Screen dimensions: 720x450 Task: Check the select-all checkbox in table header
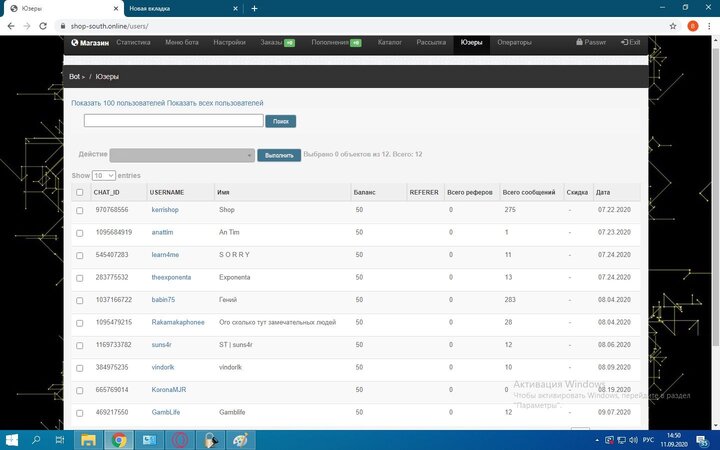(80, 192)
